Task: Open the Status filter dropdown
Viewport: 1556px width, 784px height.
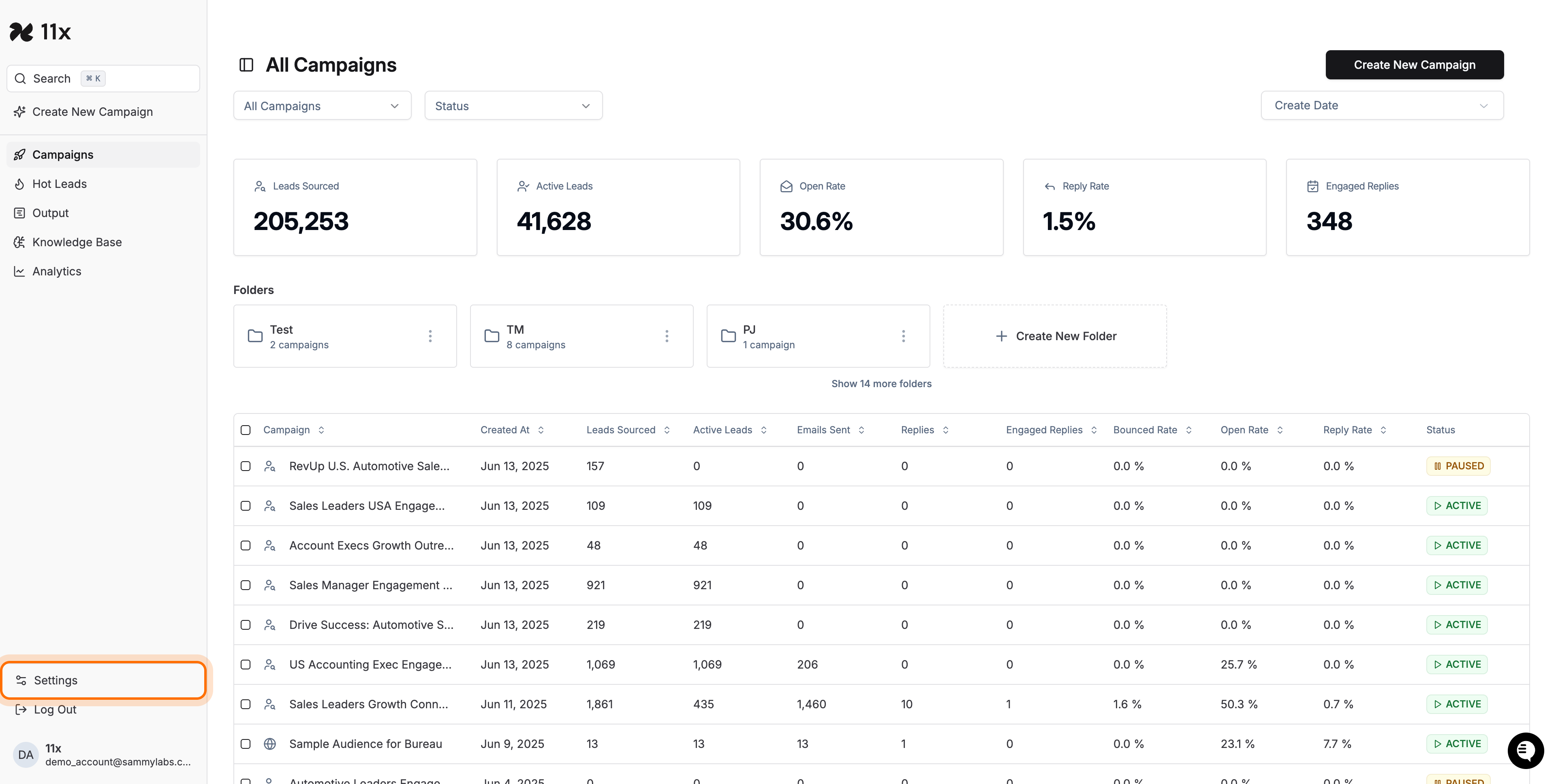Action: click(513, 106)
